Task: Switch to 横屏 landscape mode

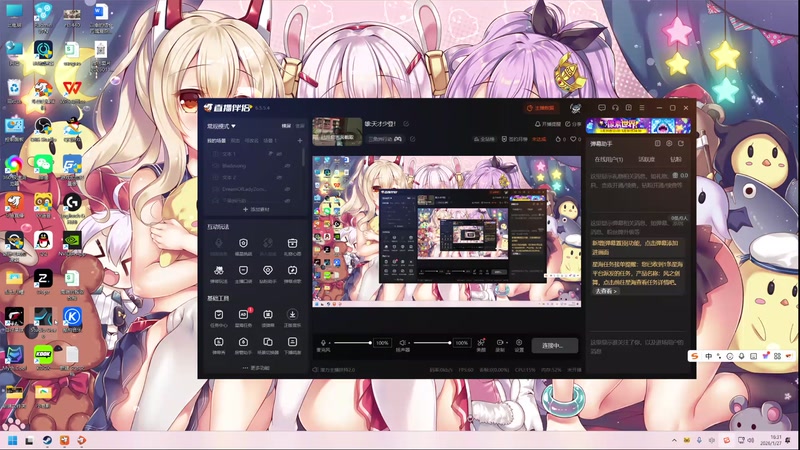Action: click(x=286, y=126)
